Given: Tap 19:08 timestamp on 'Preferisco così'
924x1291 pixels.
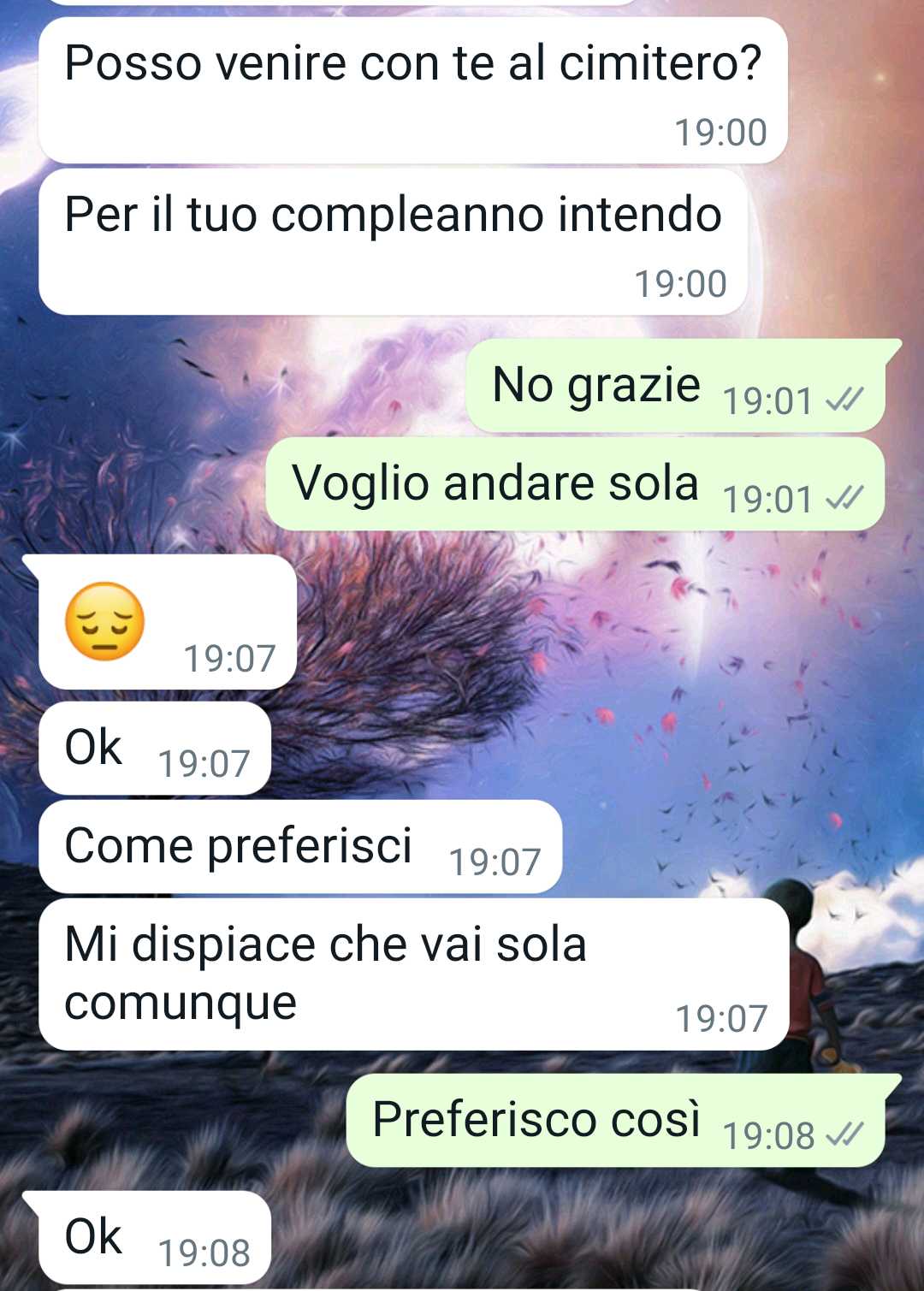Looking at the screenshot, I should 769,1136.
